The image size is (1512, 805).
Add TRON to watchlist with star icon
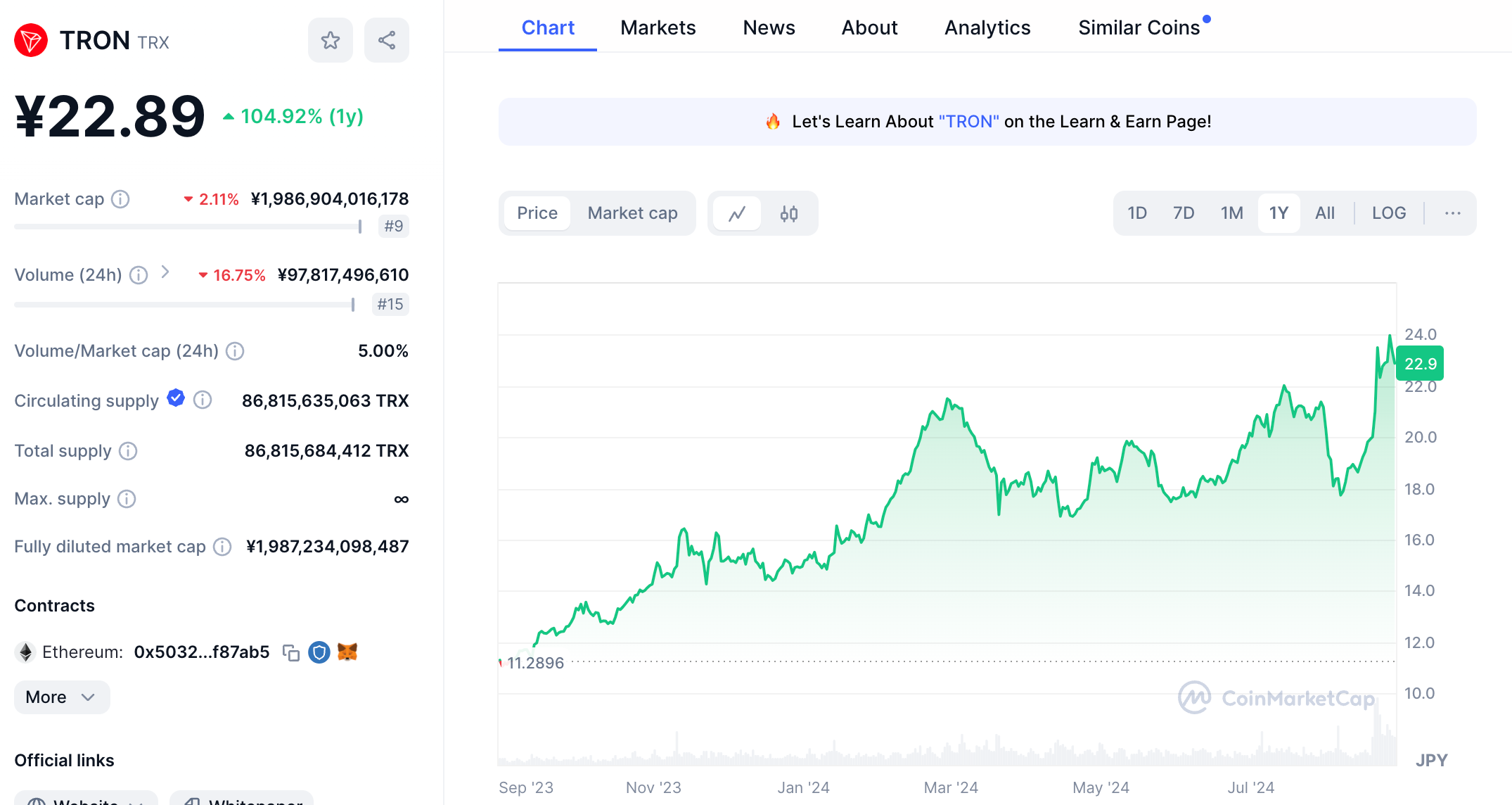pyautogui.click(x=330, y=40)
